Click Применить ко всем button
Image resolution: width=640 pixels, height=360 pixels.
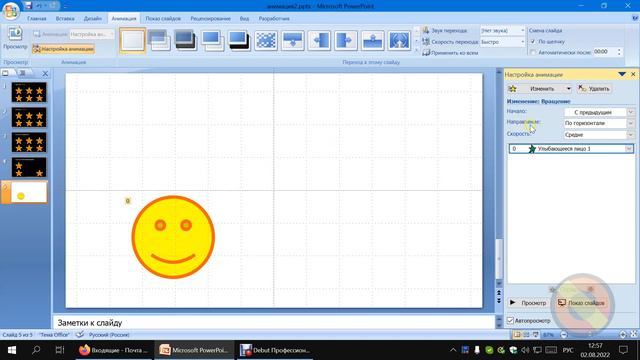pos(450,53)
